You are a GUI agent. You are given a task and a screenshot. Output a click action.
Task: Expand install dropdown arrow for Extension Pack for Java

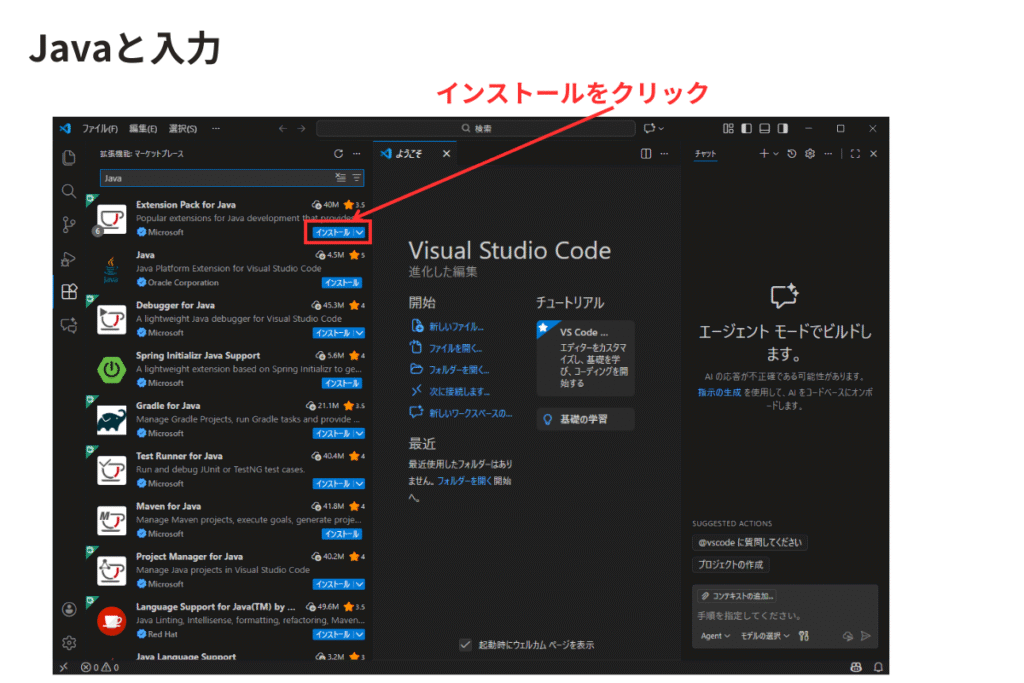click(x=359, y=232)
